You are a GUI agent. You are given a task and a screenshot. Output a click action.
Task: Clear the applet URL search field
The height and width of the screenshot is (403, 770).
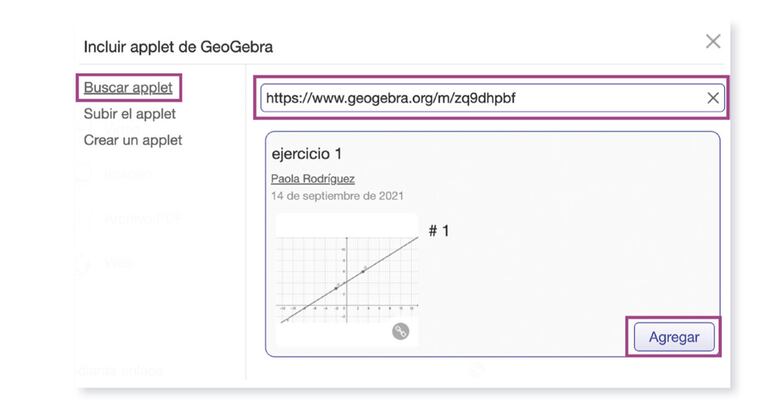pos(713,98)
